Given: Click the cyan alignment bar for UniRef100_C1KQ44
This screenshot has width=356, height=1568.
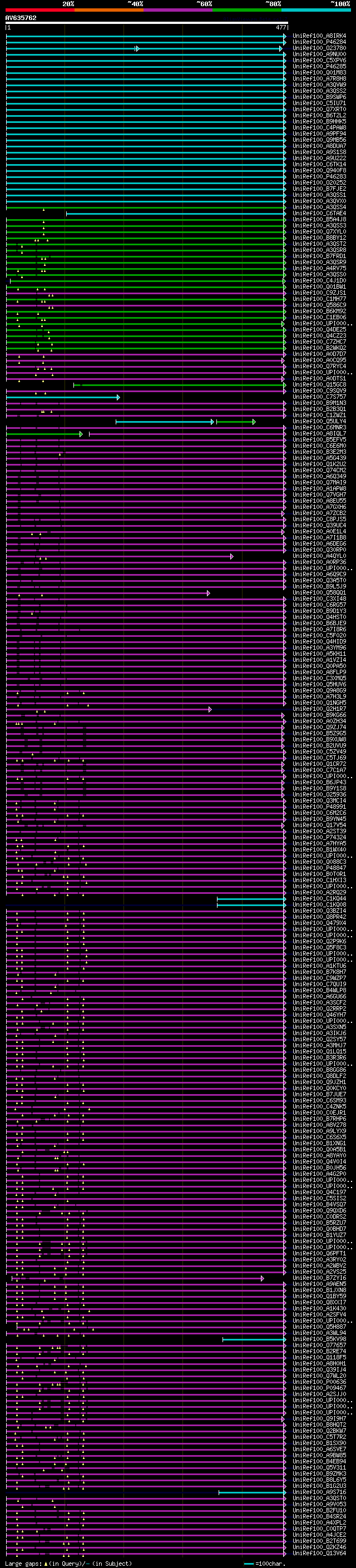Looking at the screenshot, I should (x=251, y=899).
